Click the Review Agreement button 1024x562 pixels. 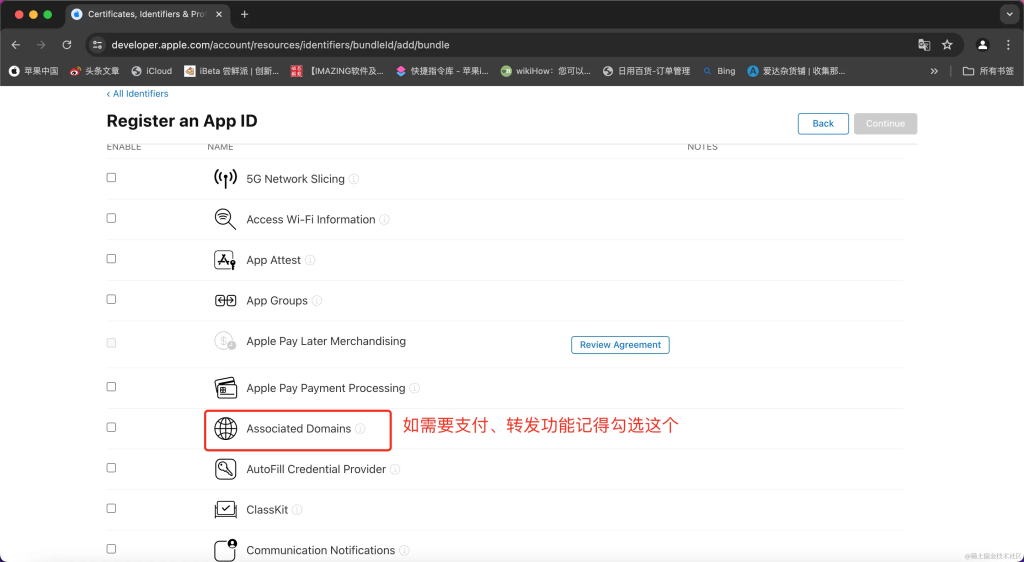(620, 345)
